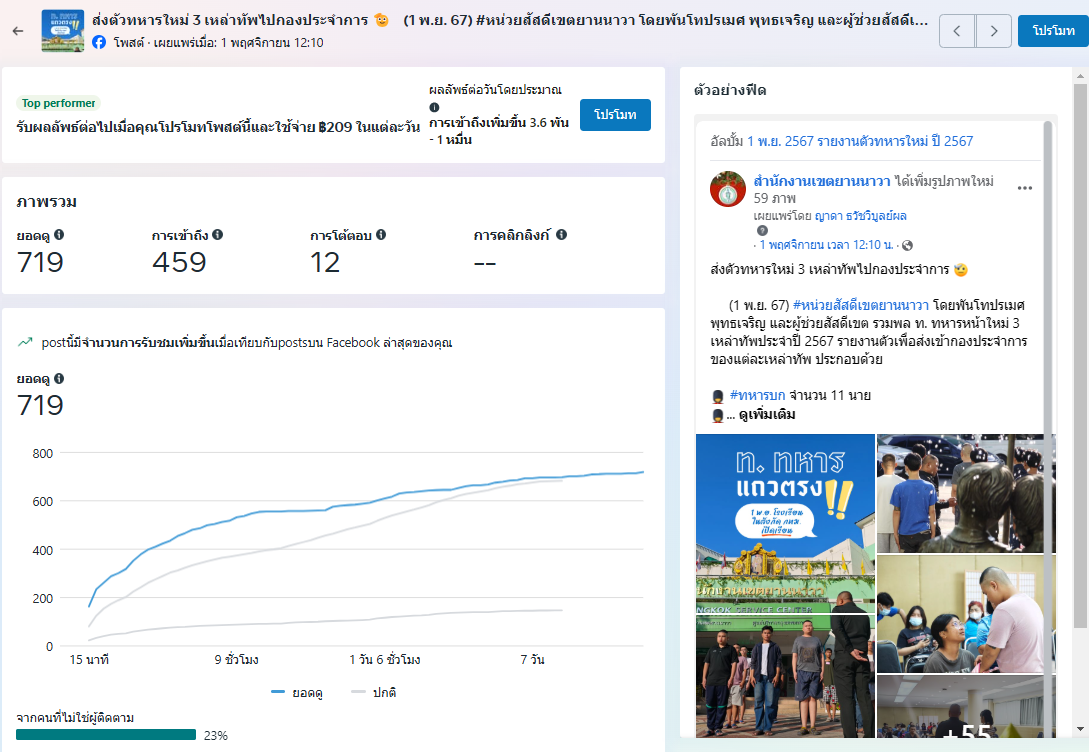Open สำนักงานเขตยานนาวา page link
The width and height of the screenshot is (1089, 752).
point(821,180)
